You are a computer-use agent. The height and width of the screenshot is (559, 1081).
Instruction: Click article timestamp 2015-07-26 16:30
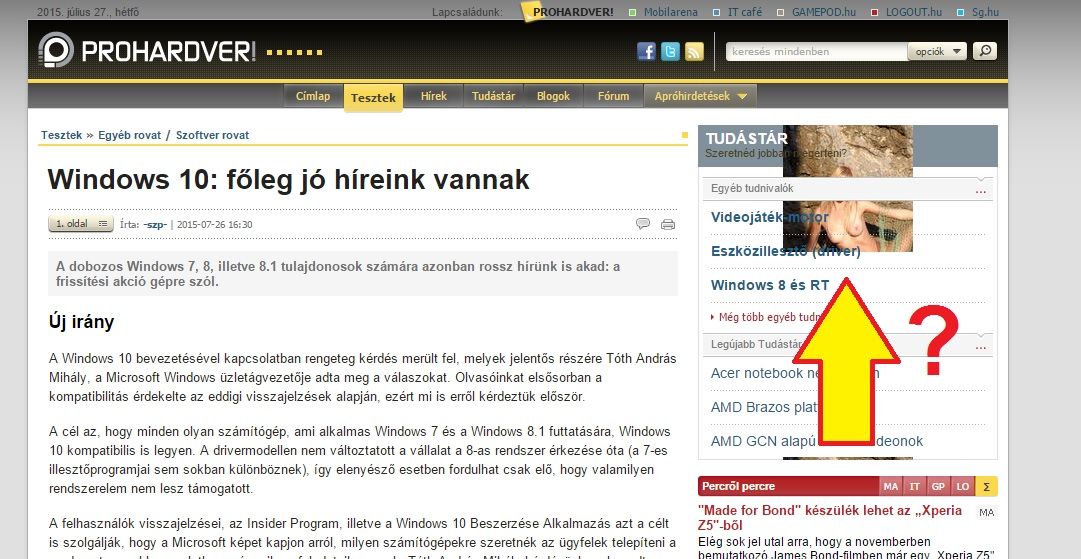click(214, 224)
